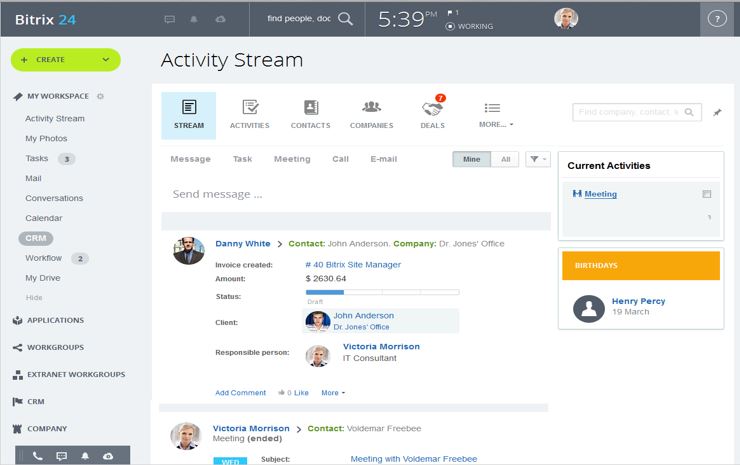The height and width of the screenshot is (465, 740).
Task: Toggle the Mine filter
Action: pyautogui.click(x=471, y=159)
